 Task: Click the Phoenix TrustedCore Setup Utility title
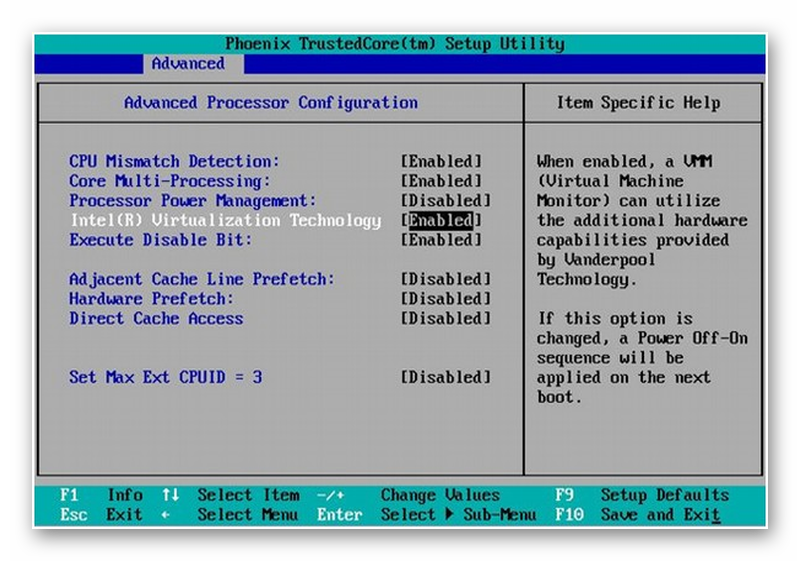tap(395, 44)
